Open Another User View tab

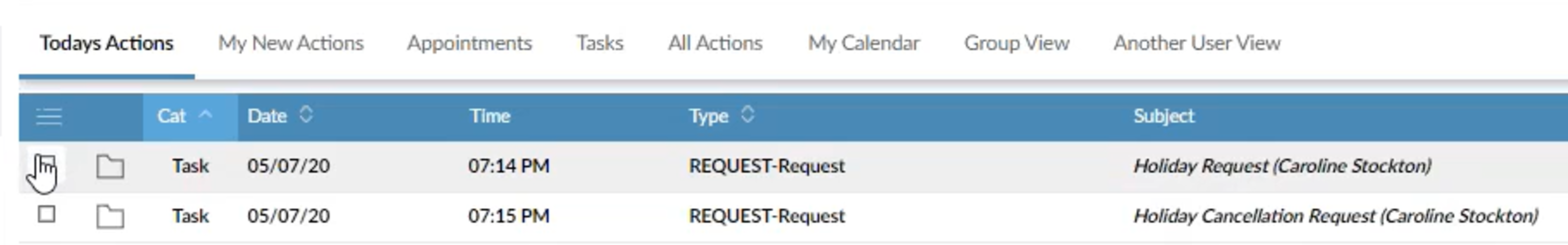[x=1197, y=43]
